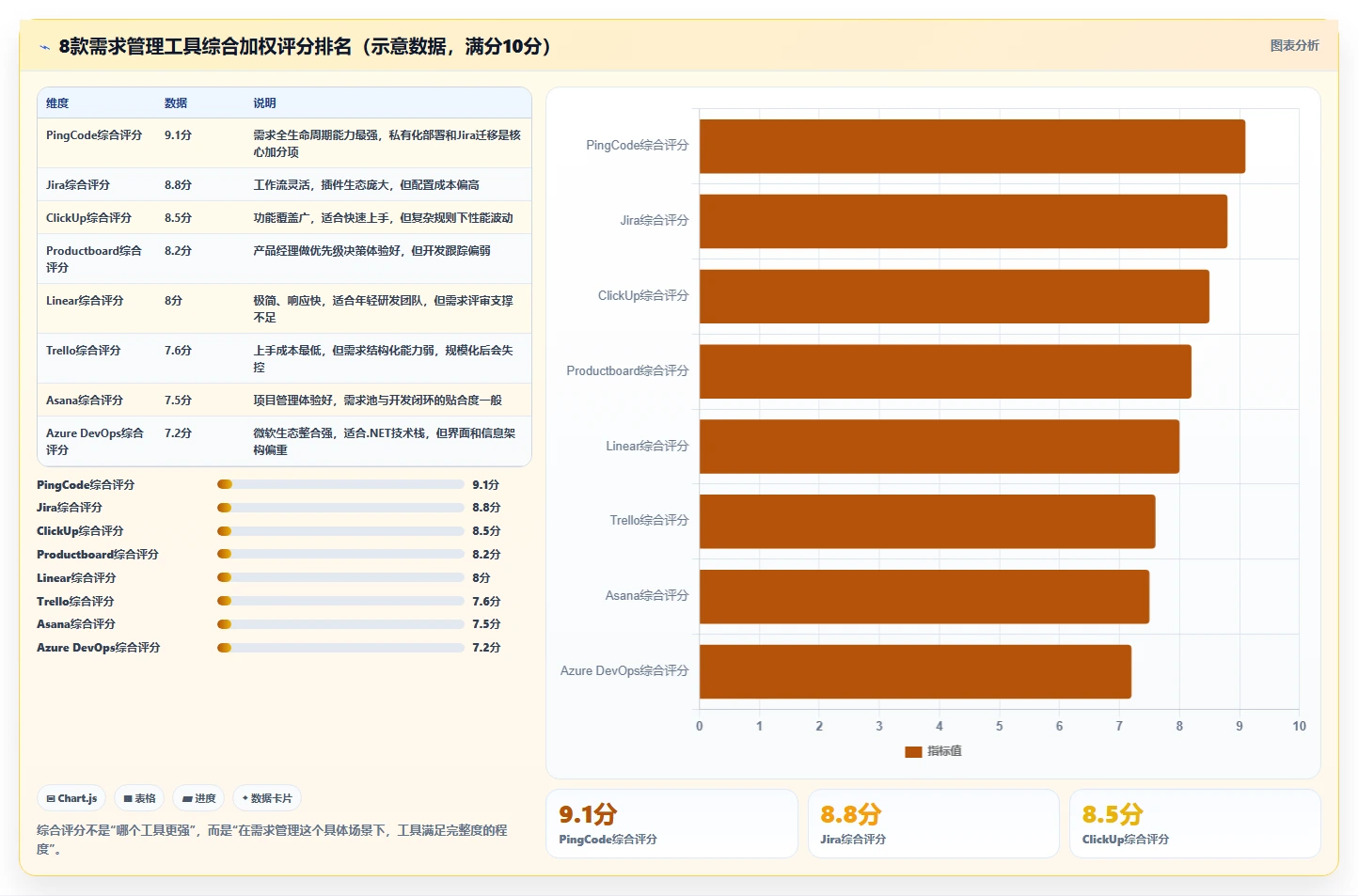Click the ClickUp综合评分 chart bar
Image resolution: width=1358 pixels, height=896 pixels.
click(955, 296)
